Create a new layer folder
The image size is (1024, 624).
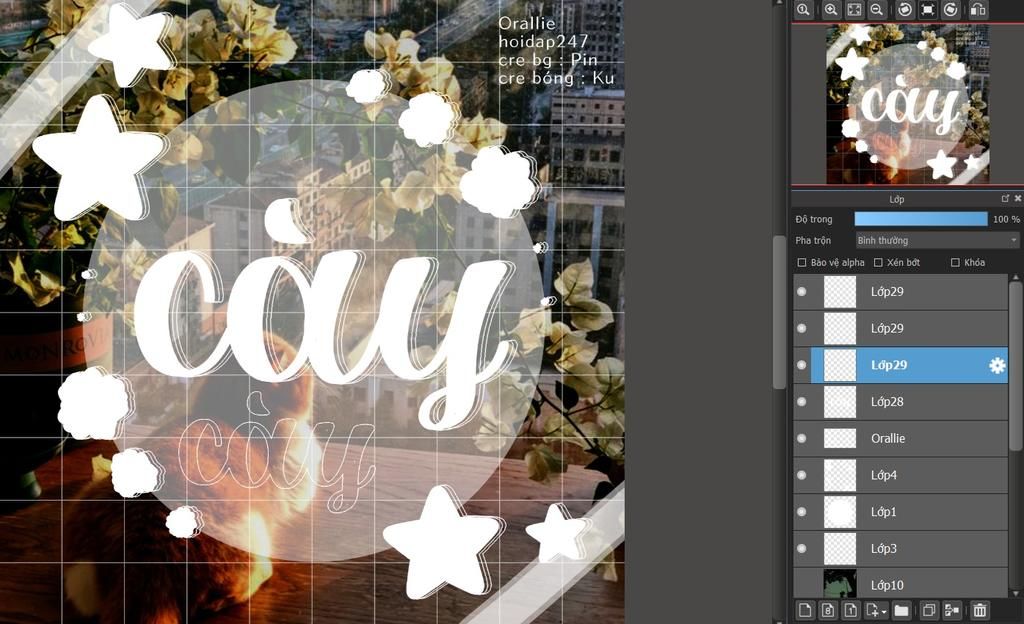[x=901, y=610]
